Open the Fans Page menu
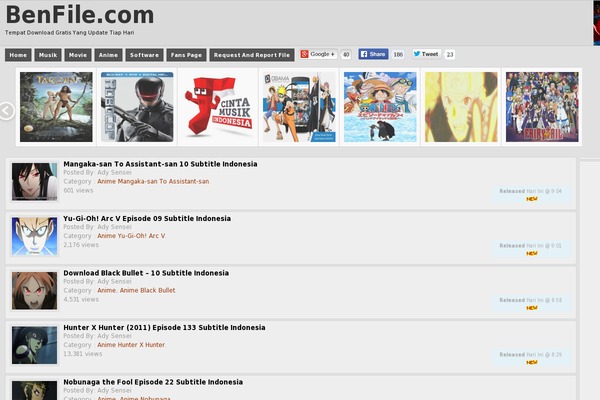 point(186,55)
